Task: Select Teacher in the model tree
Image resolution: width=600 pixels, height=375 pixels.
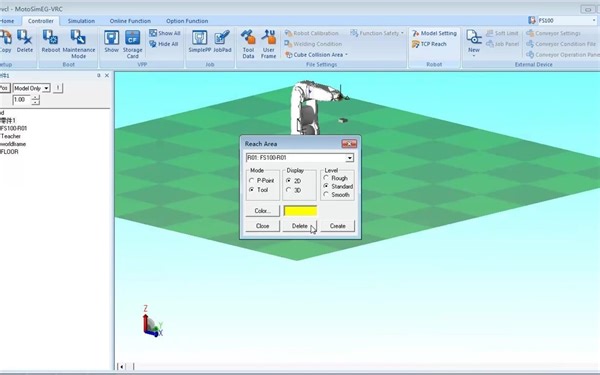Action: tap(11, 136)
